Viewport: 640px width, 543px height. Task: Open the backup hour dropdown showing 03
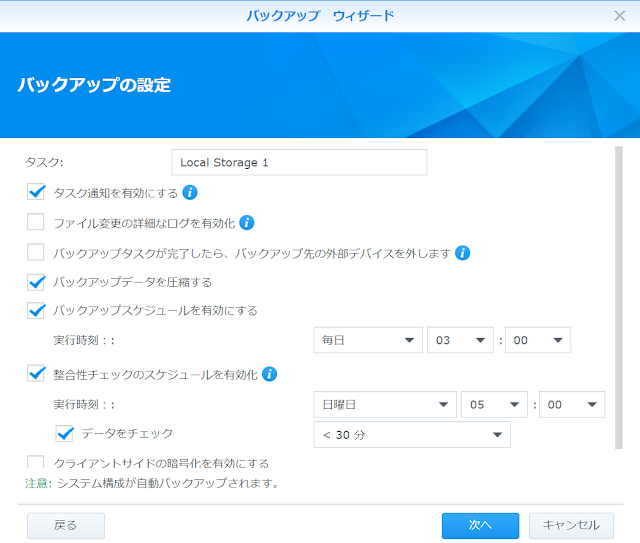(x=460, y=340)
